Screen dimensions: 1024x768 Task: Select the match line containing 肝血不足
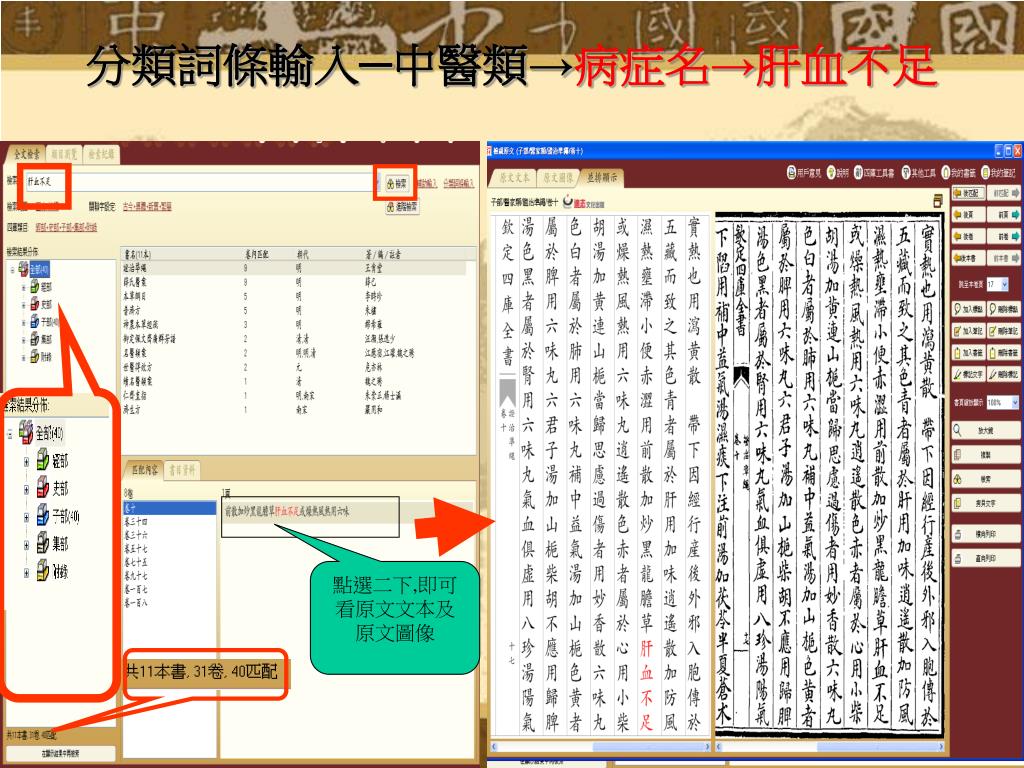tap(287, 511)
